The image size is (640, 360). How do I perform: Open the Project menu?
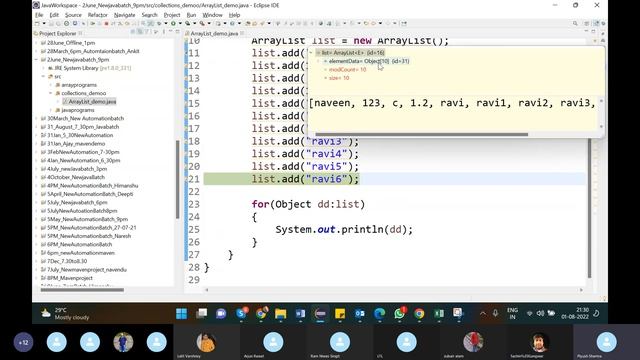[x=172, y=15]
